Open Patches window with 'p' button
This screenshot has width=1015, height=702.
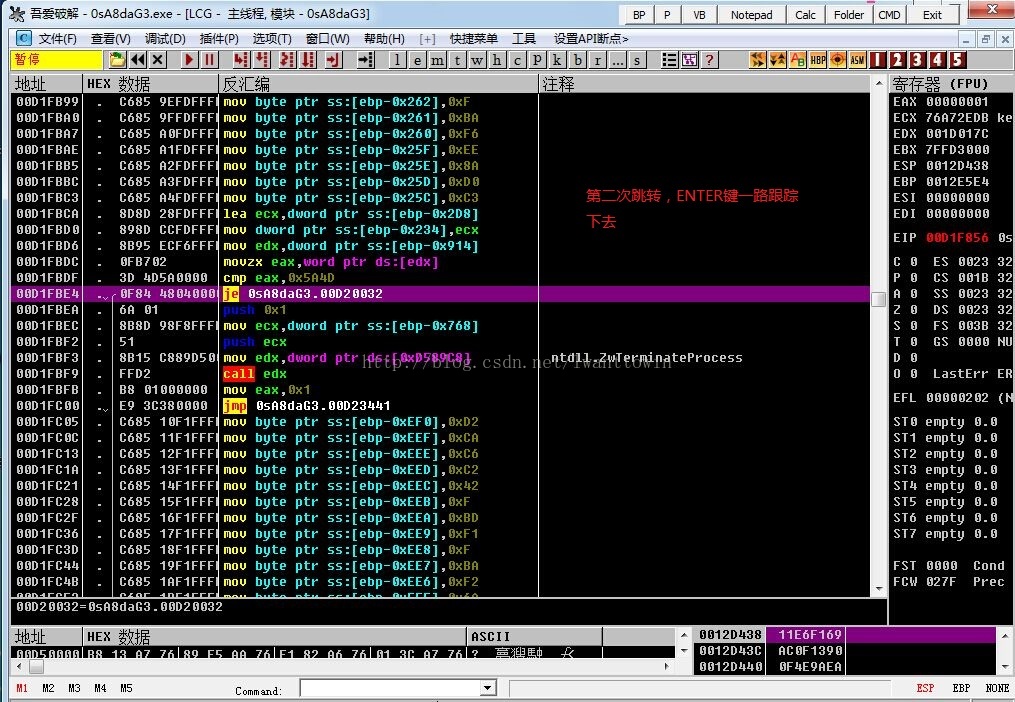[x=537, y=60]
